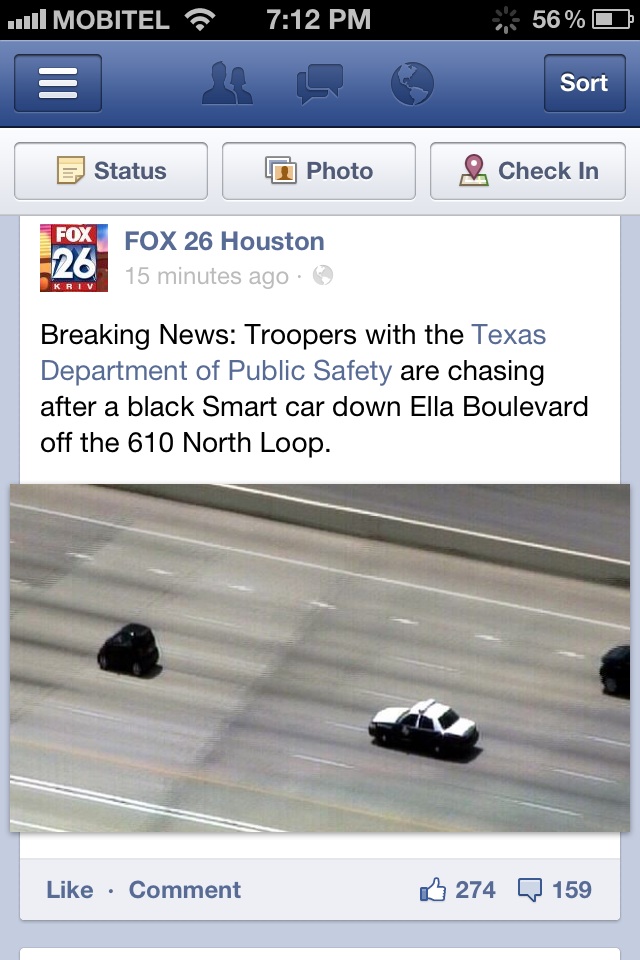Tap the Wi-Fi status icon
The width and height of the screenshot is (640, 960).
click(x=200, y=20)
